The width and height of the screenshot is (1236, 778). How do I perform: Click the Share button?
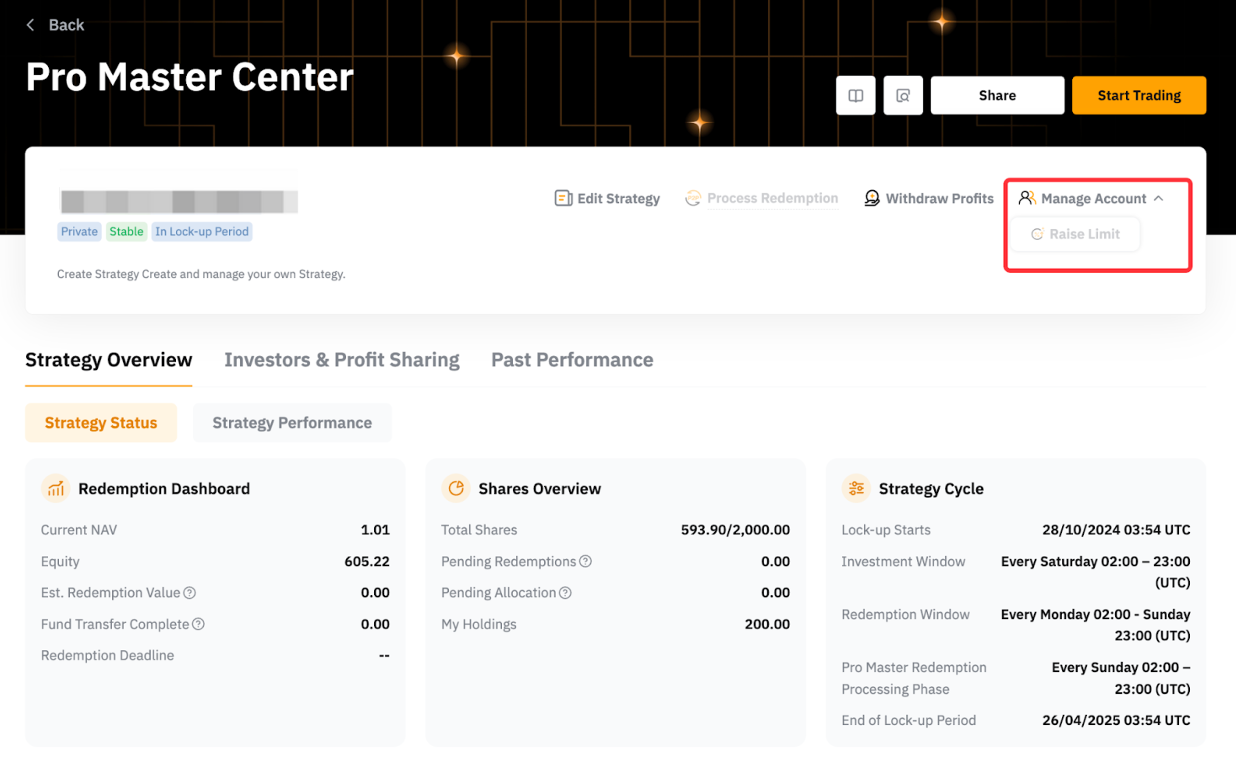[997, 96]
